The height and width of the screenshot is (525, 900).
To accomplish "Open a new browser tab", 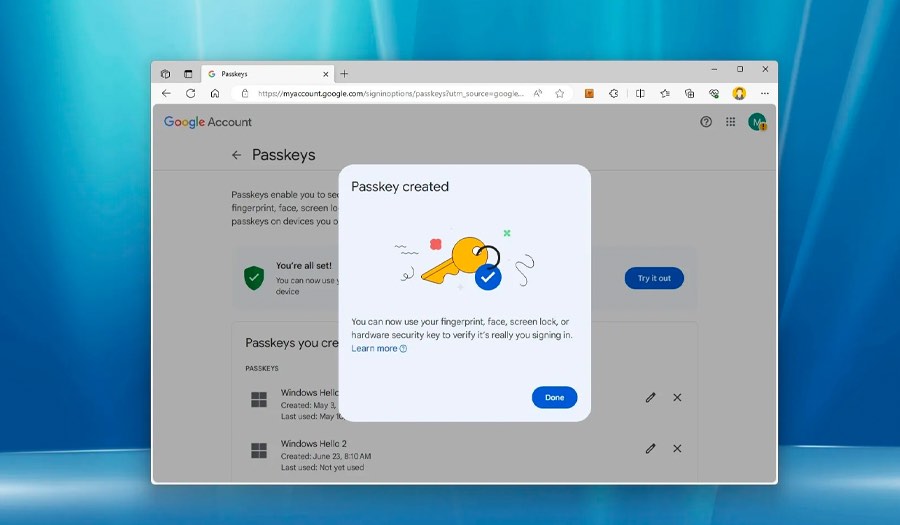I will [344, 73].
